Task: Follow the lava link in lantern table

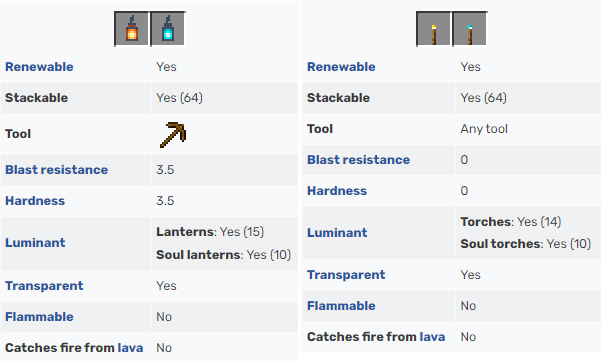Action: tap(130, 348)
